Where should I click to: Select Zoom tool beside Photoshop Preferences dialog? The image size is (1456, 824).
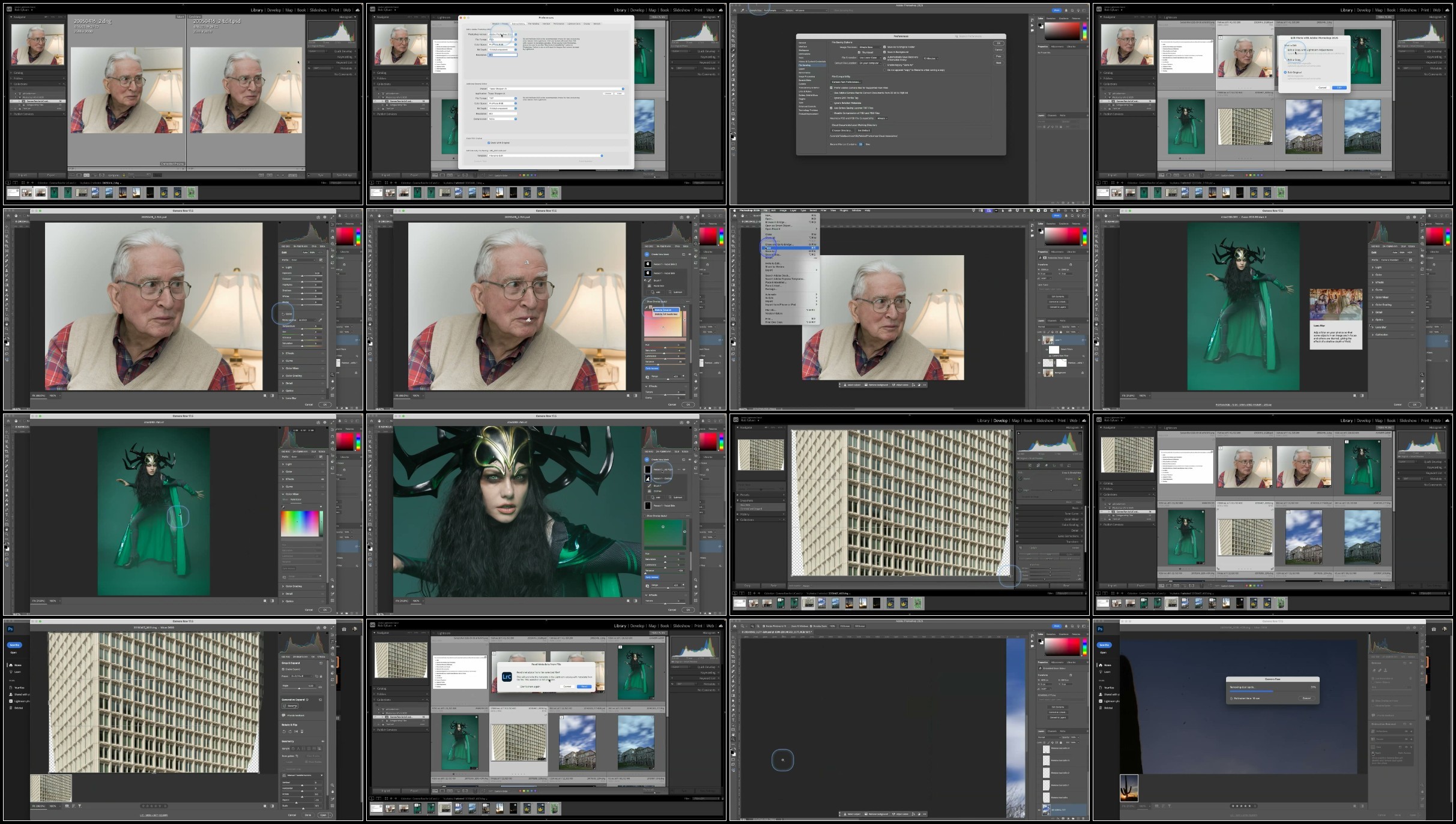coord(733,125)
